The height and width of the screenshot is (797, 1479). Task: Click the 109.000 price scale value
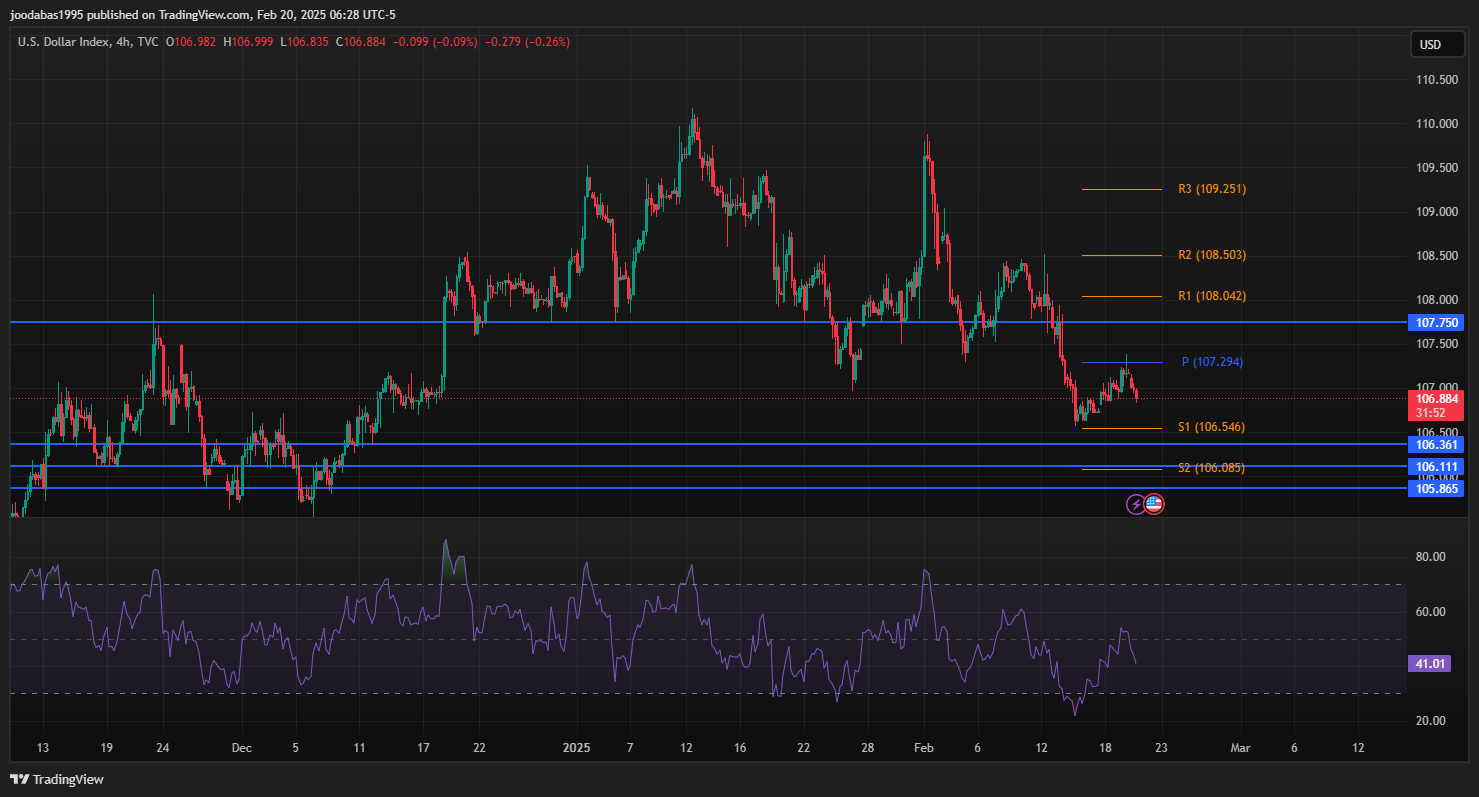1435,212
